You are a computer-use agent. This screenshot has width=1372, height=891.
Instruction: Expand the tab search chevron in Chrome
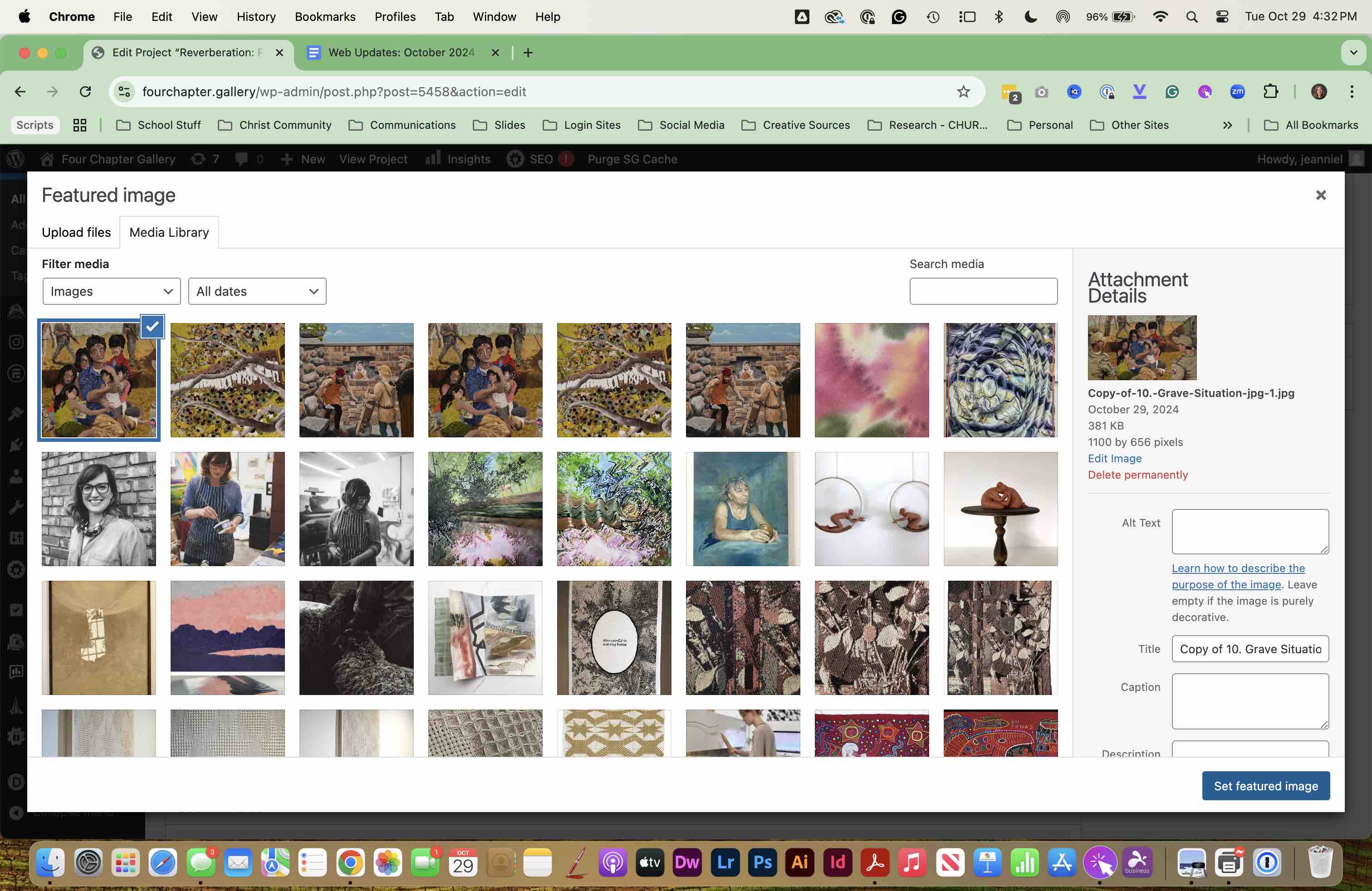point(1353,53)
